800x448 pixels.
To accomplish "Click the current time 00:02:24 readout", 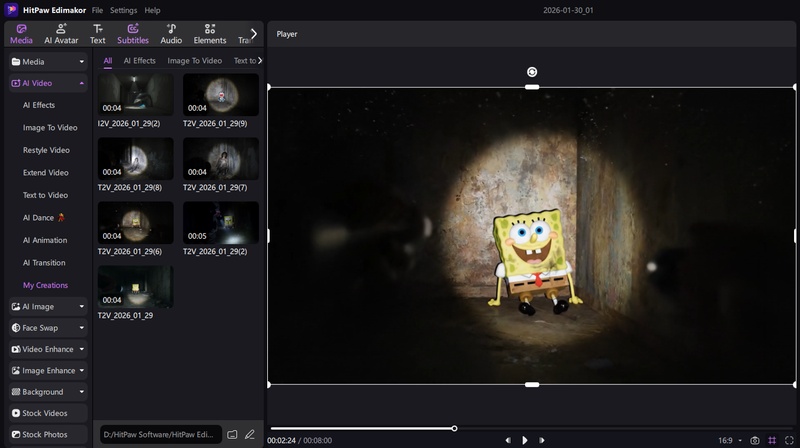I will 281,440.
